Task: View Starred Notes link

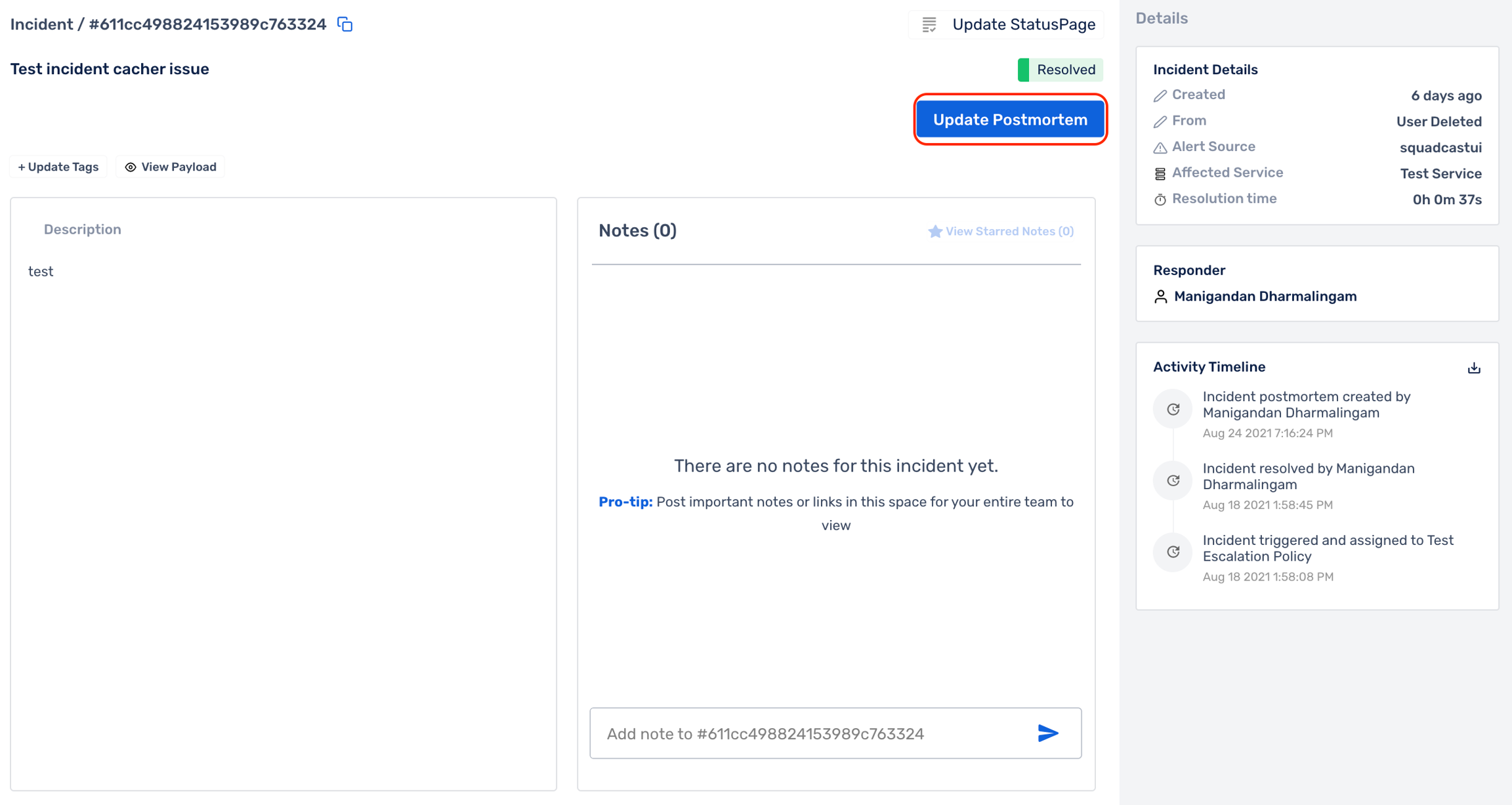Action: (1001, 231)
